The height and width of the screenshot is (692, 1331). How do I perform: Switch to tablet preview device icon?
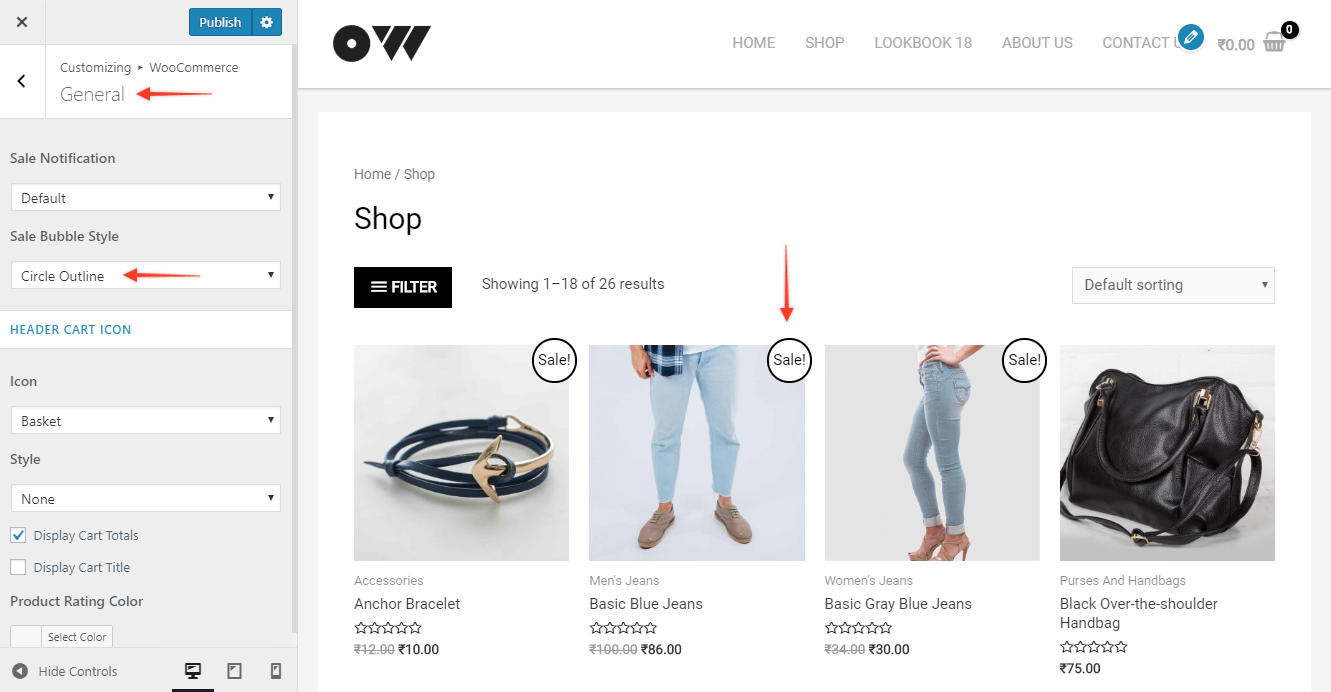234,671
